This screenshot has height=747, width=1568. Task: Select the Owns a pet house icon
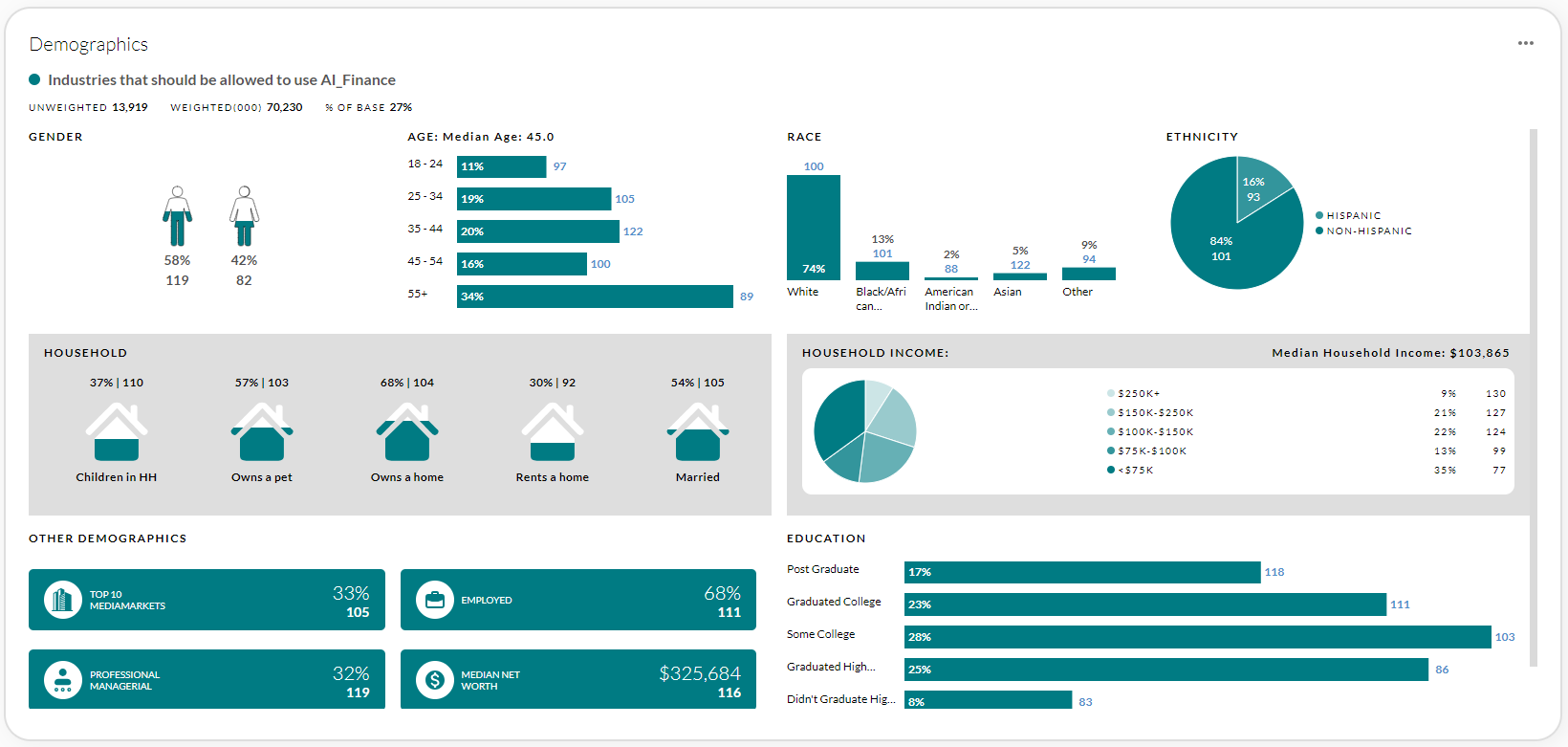[x=262, y=432]
